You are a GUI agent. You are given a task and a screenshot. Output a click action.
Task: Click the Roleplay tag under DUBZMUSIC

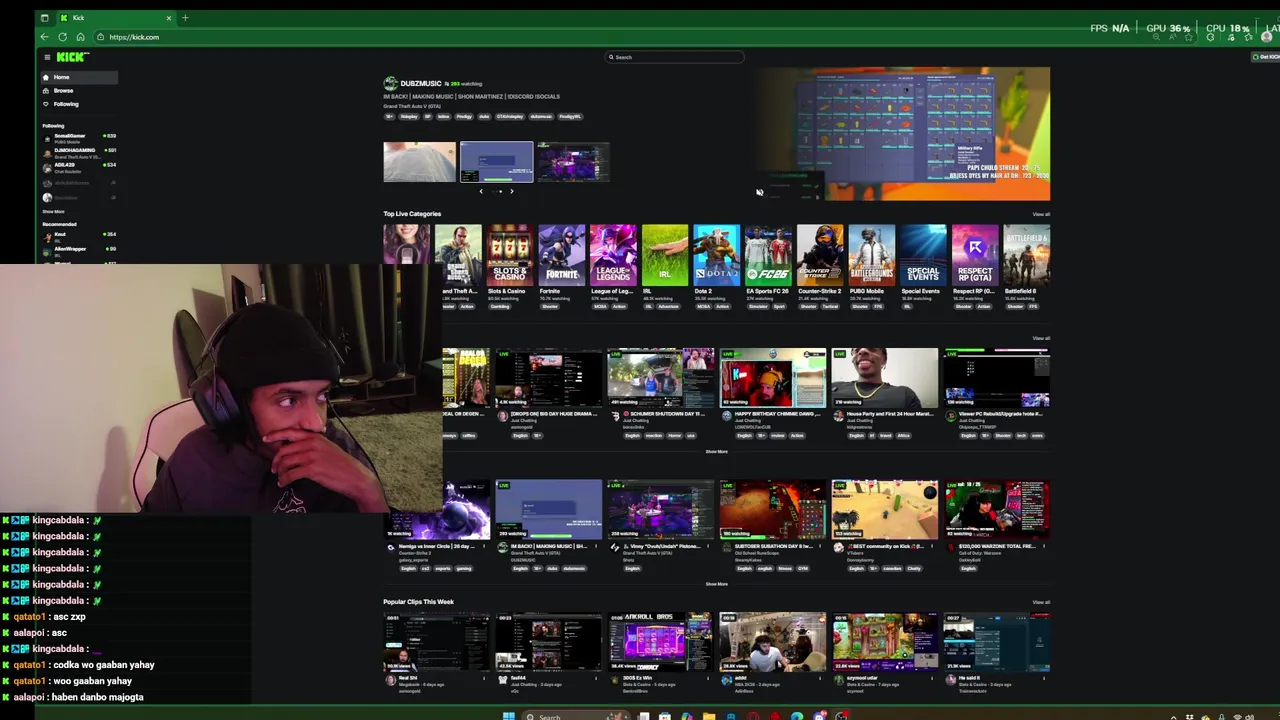409,116
